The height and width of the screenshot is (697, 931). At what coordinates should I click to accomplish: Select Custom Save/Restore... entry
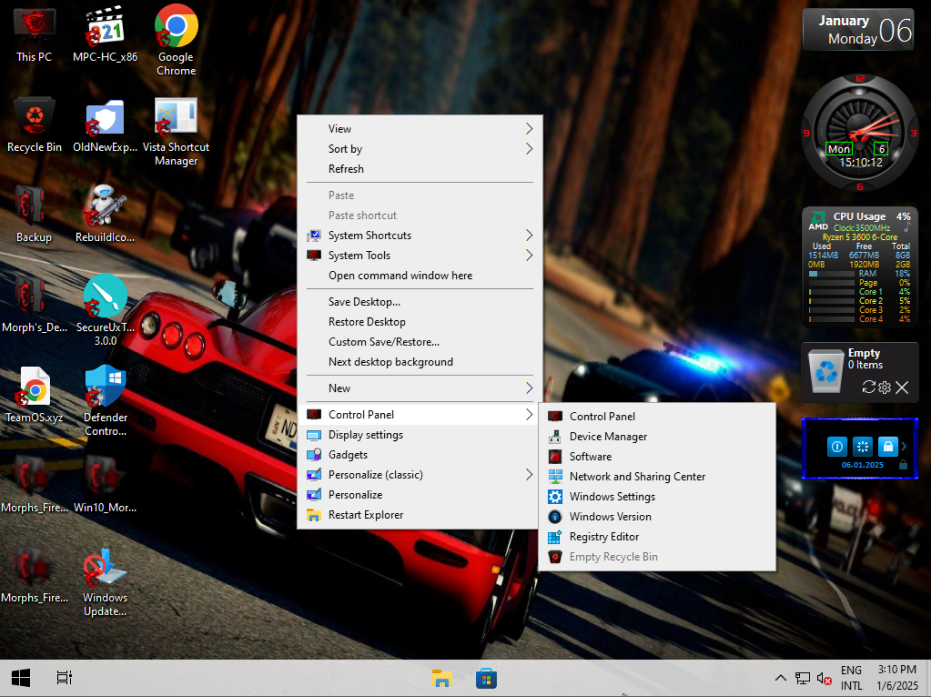(420, 342)
